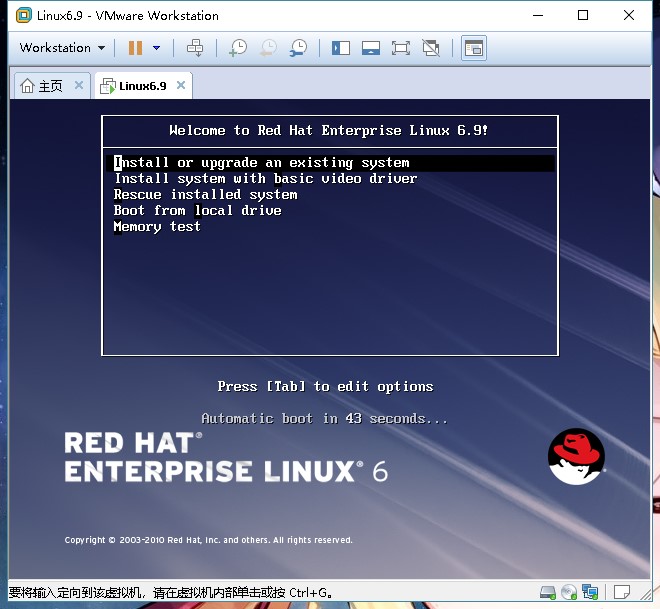
Task: Select Memory test boot option
Action: (157, 226)
